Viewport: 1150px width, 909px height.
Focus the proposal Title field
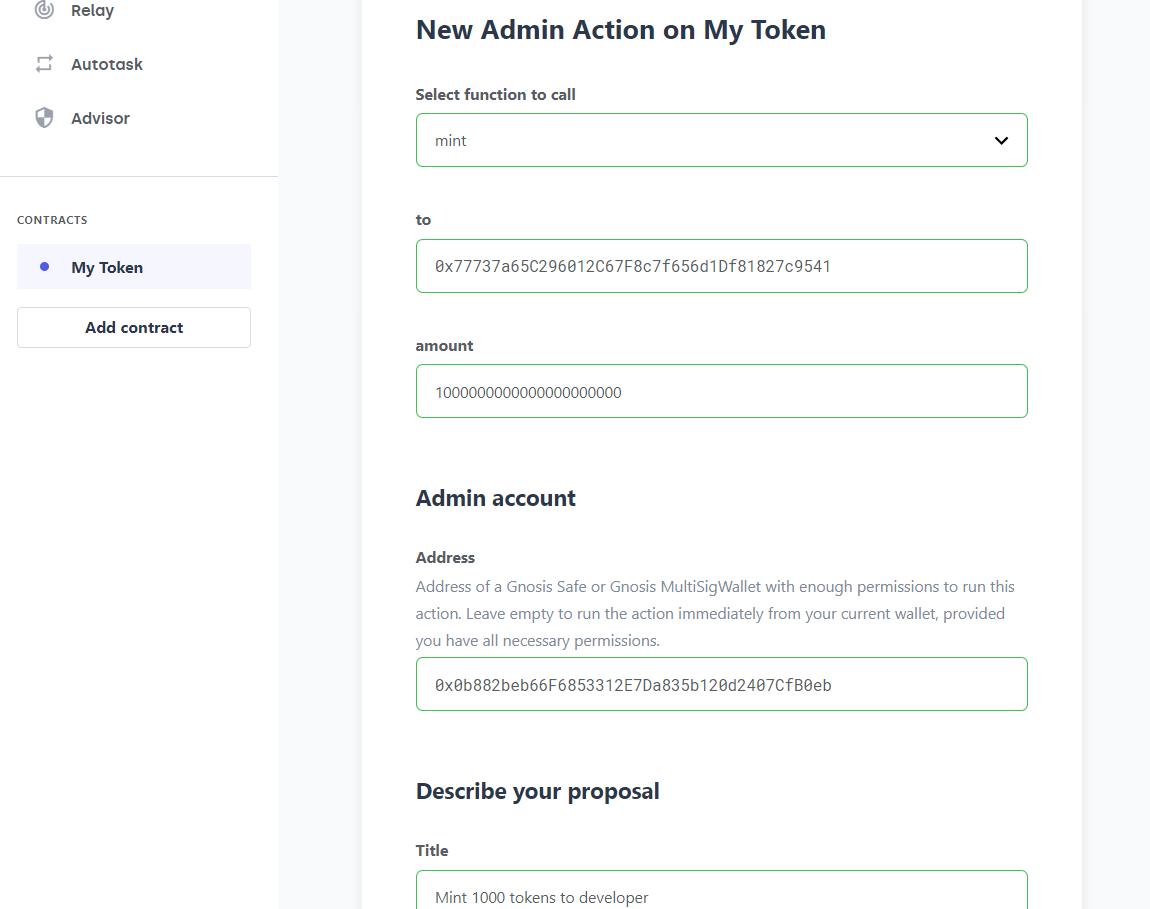tap(720, 893)
